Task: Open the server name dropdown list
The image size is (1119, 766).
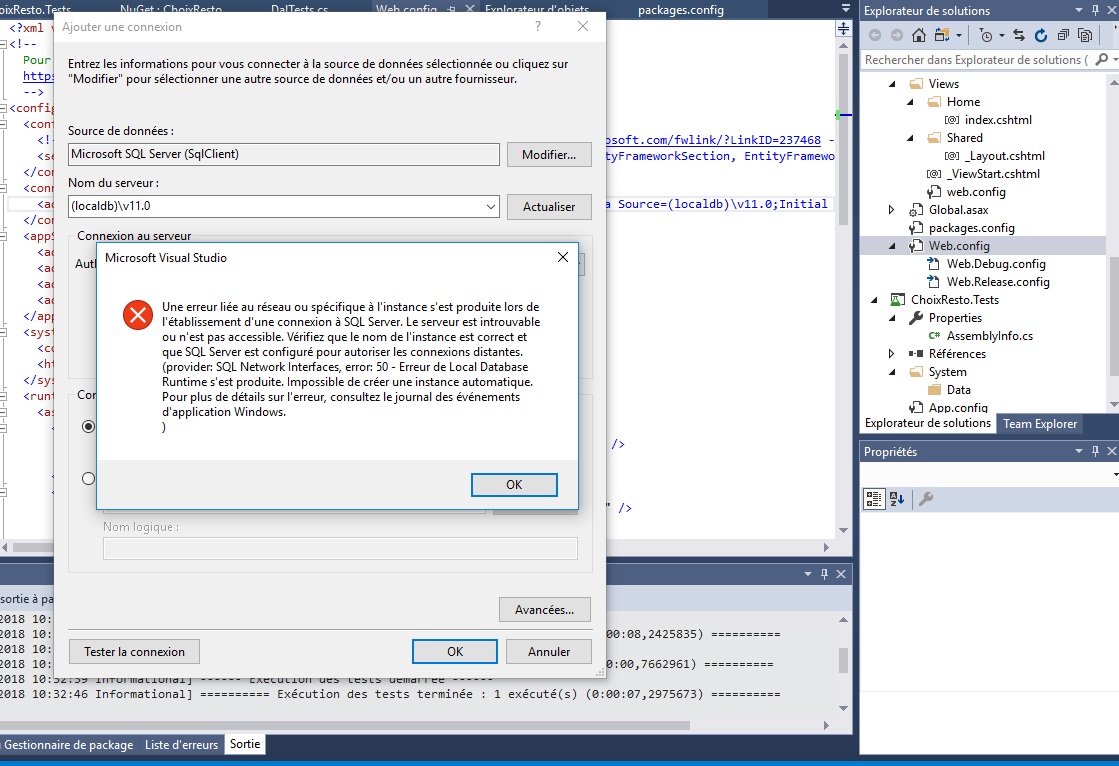Action: (x=490, y=207)
